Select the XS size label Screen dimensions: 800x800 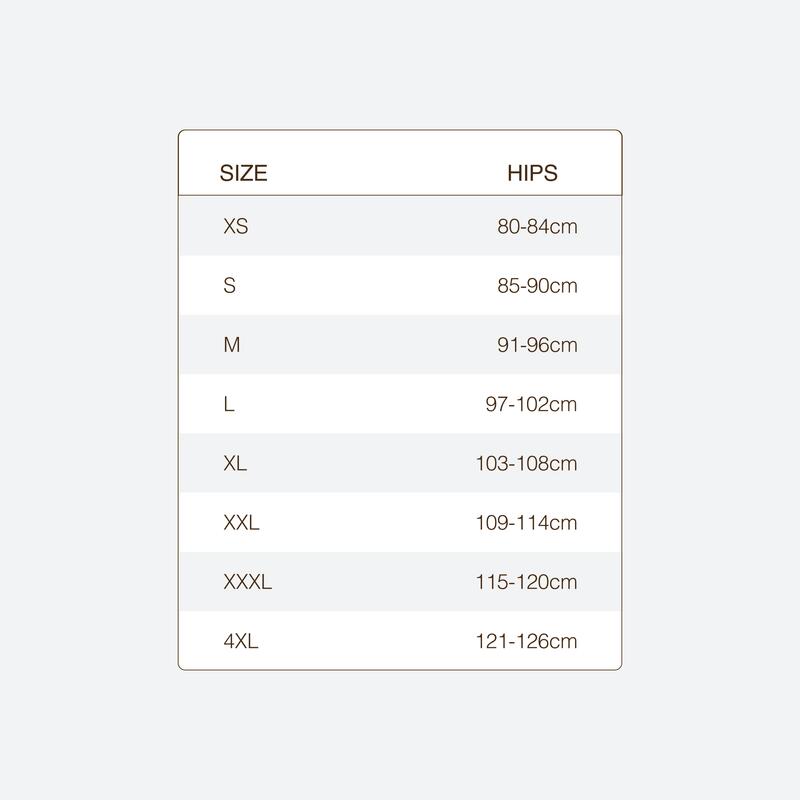[236, 226]
